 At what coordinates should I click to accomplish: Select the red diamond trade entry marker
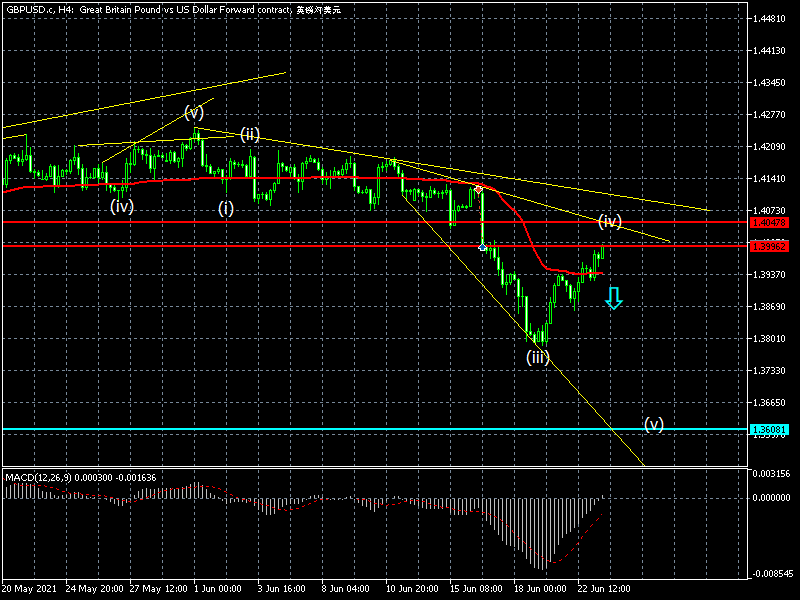click(x=481, y=188)
